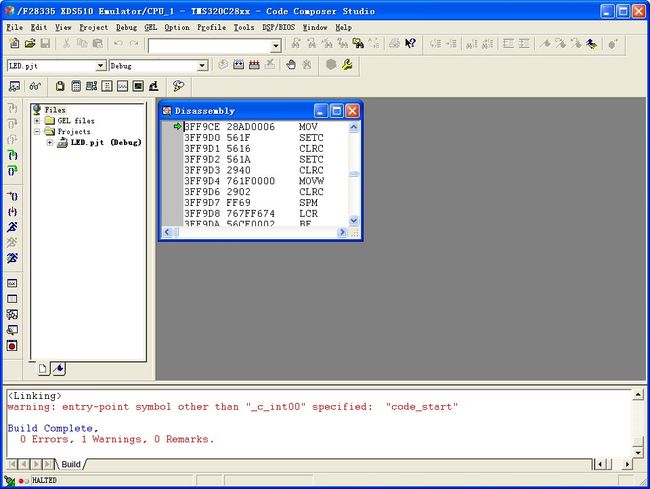Open the Option menu
The image size is (650, 489).
tap(177, 27)
